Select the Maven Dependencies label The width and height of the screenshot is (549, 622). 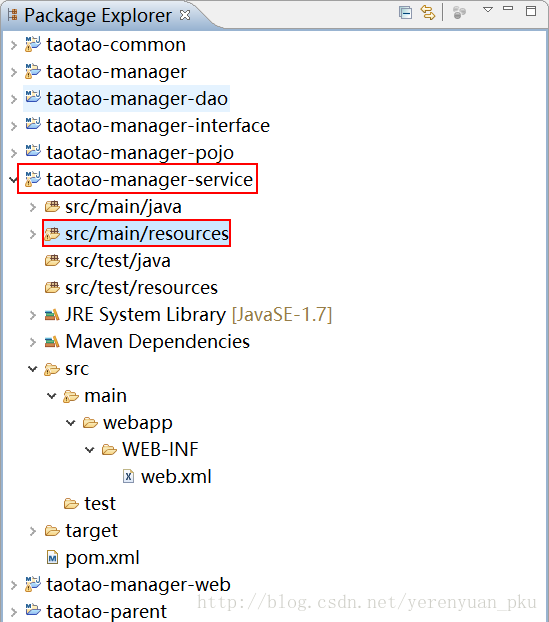click(x=157, y=342)
